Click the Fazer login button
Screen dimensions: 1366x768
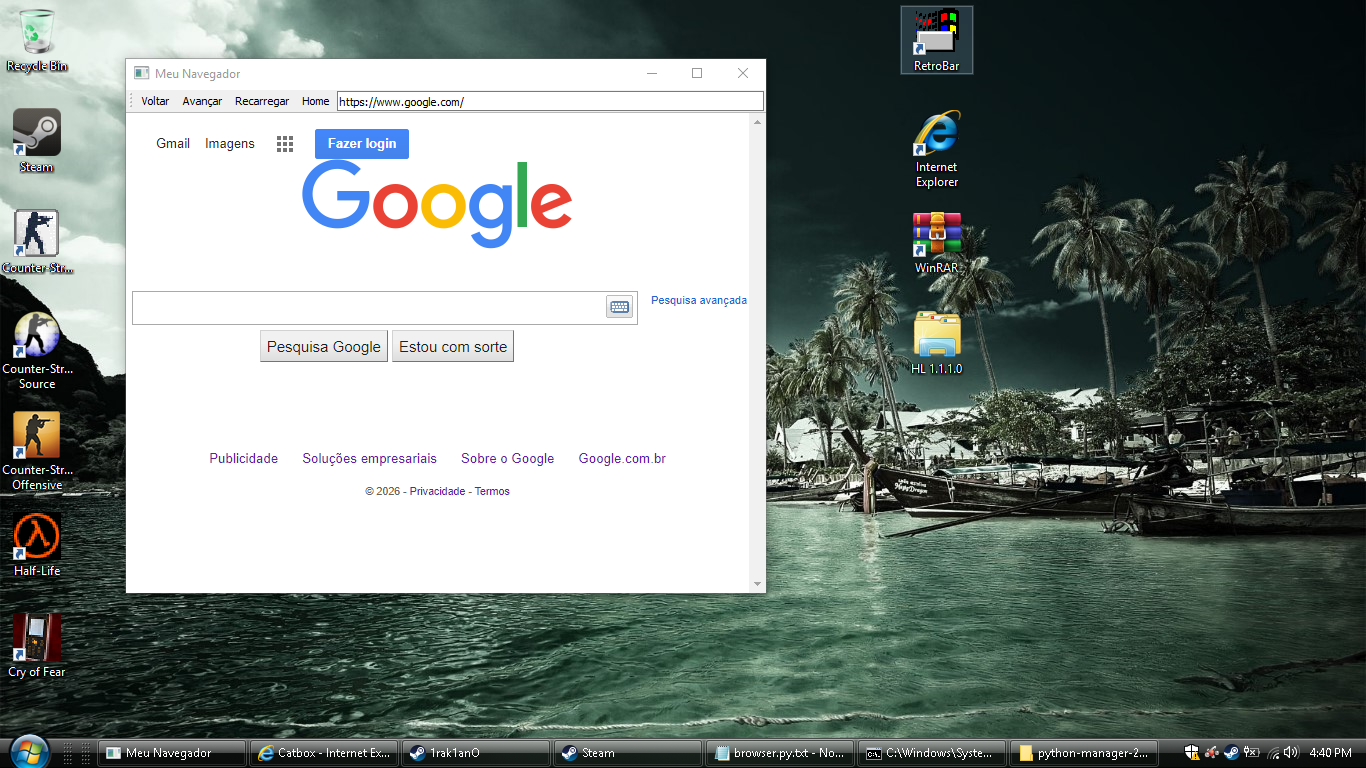coord(361,144)
